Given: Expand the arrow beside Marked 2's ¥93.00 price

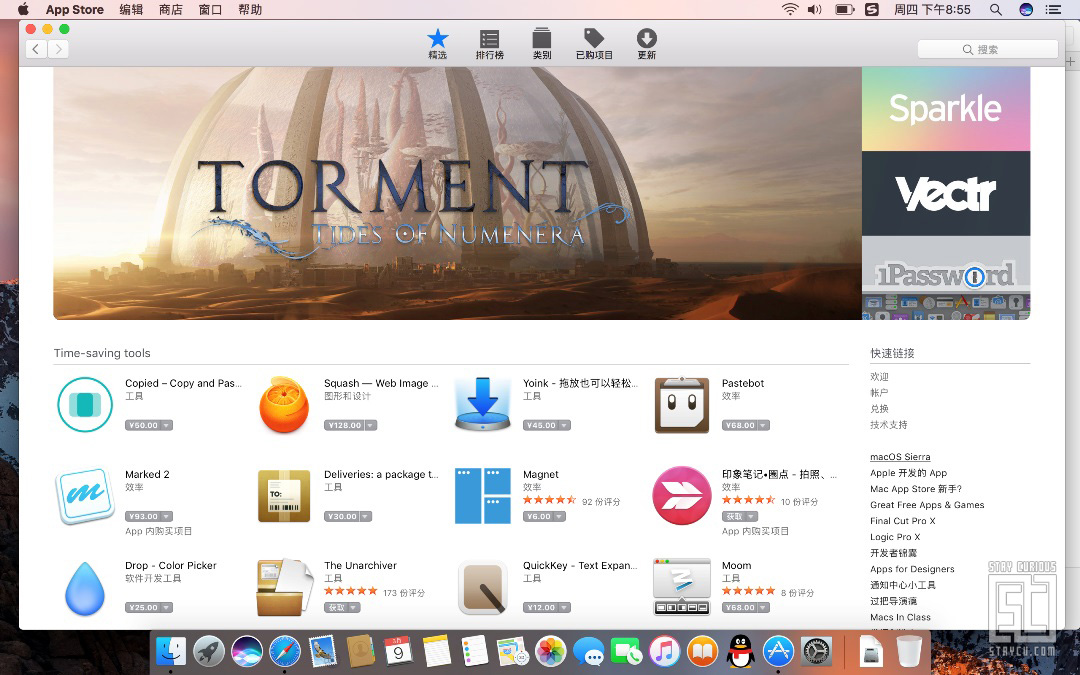Looking at the screenshot, I should click(x=166, y=517).
